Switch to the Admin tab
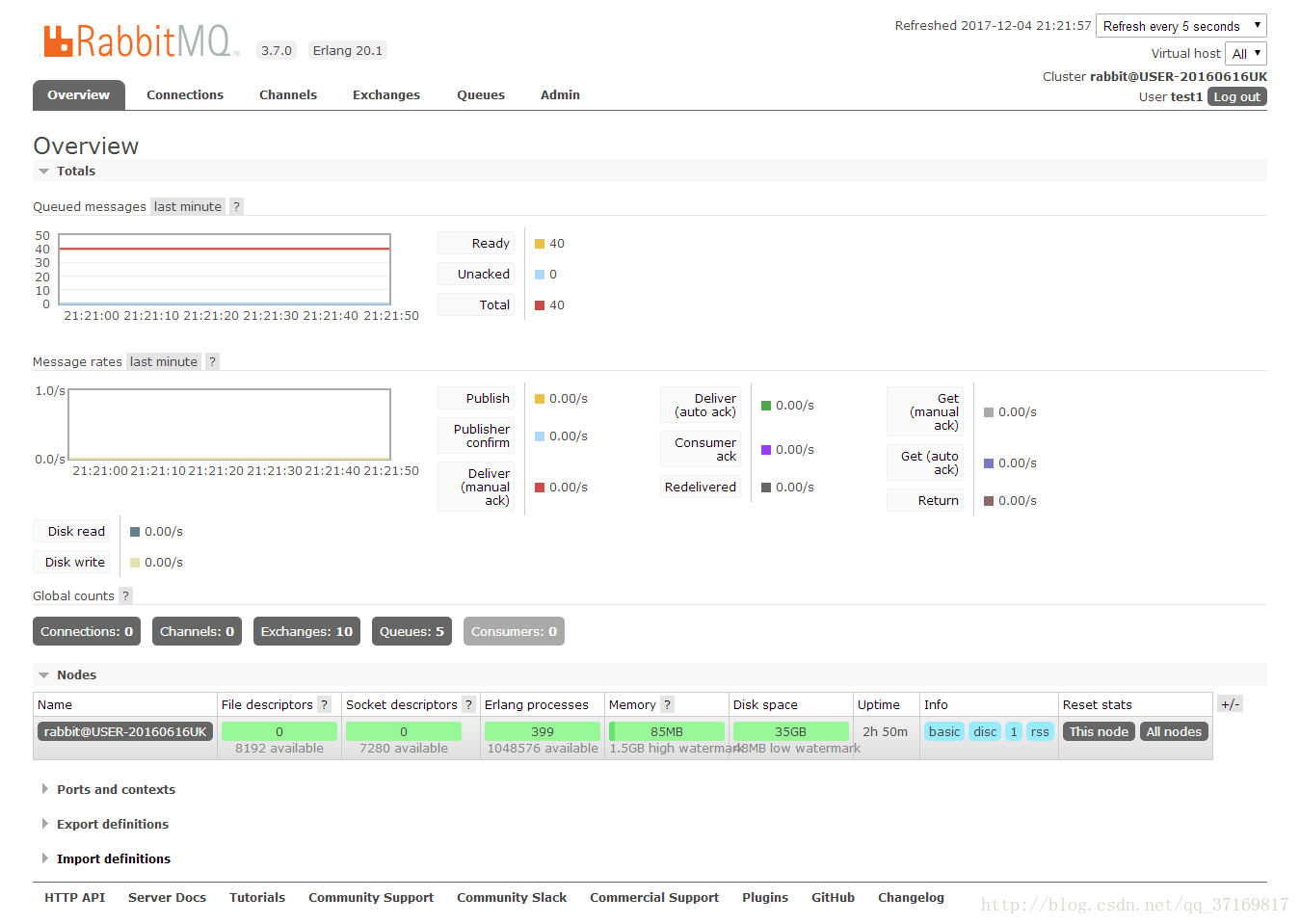Viewport: 1300px width, 924px height. pos(560,94)
